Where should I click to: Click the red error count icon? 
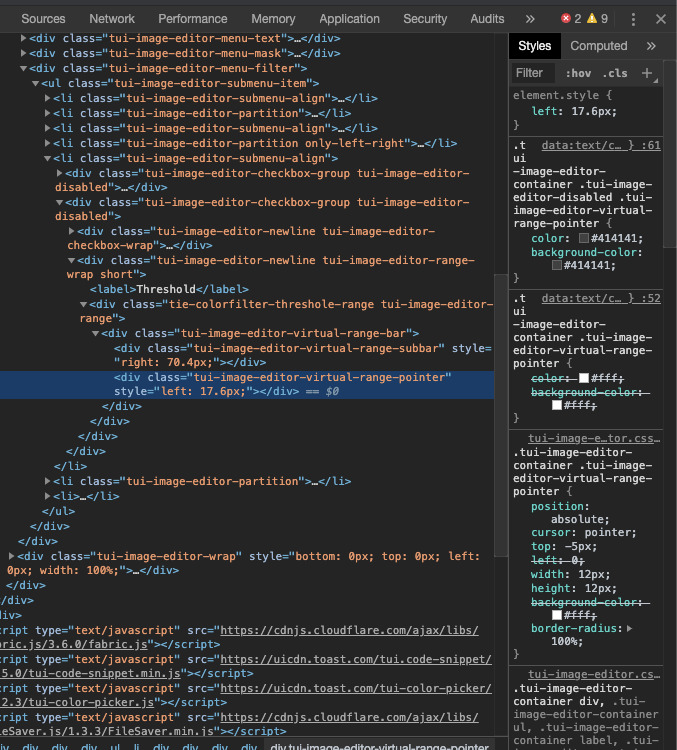[566, 18]
